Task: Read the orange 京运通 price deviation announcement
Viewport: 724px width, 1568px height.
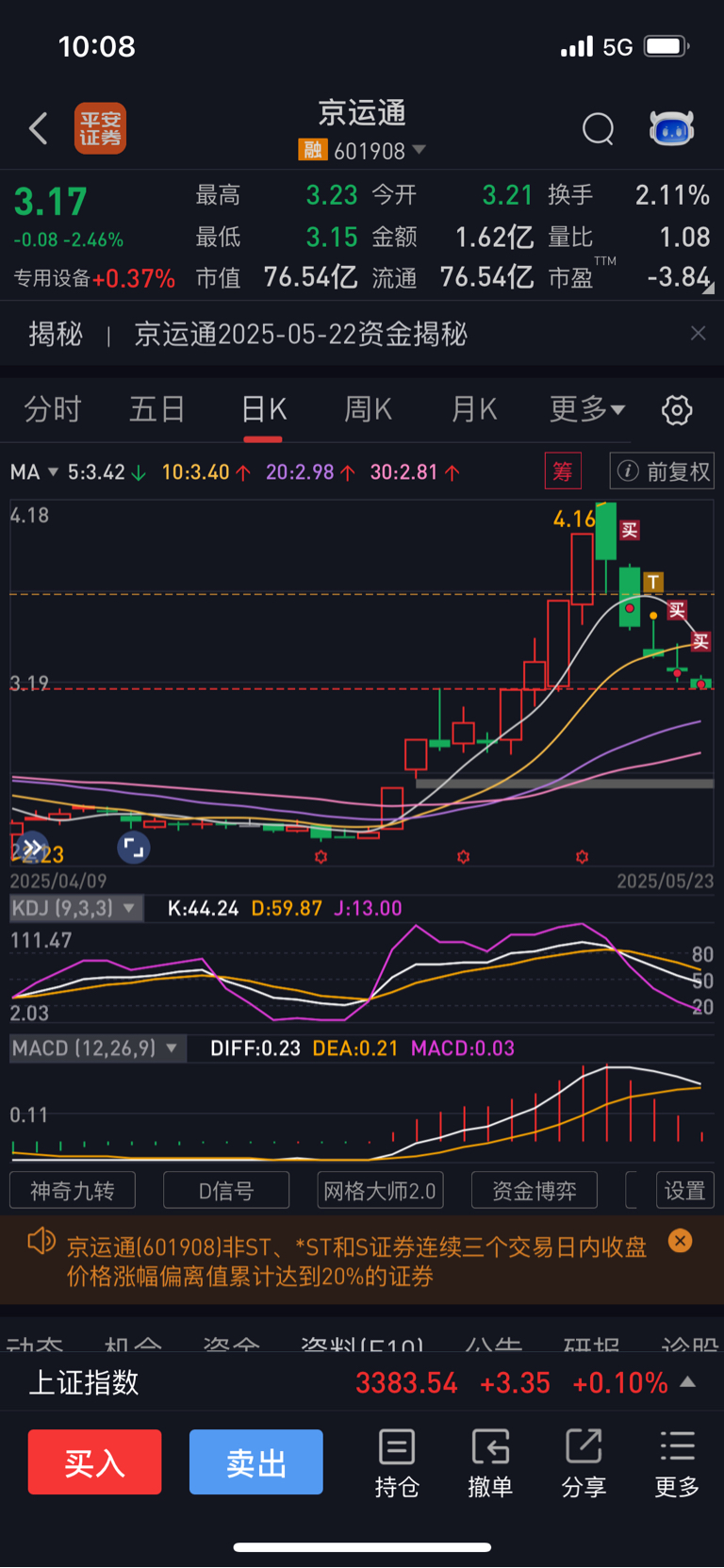Action: (356, 1262)
